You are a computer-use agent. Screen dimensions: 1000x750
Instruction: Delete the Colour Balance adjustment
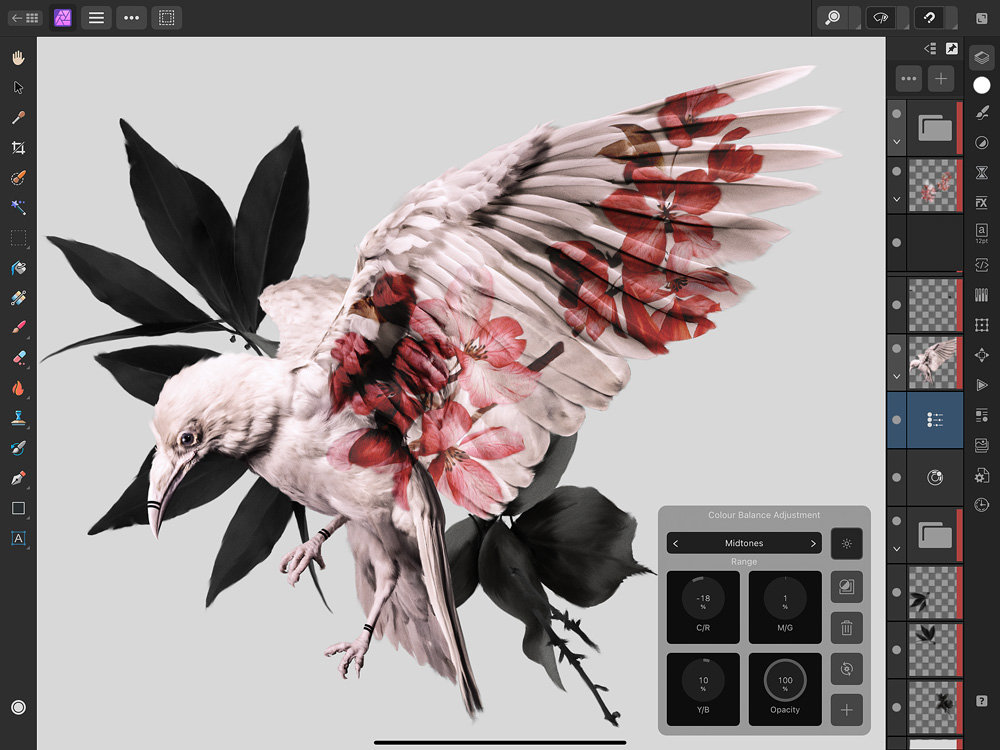pyautogui.click(x=846, y=628)
